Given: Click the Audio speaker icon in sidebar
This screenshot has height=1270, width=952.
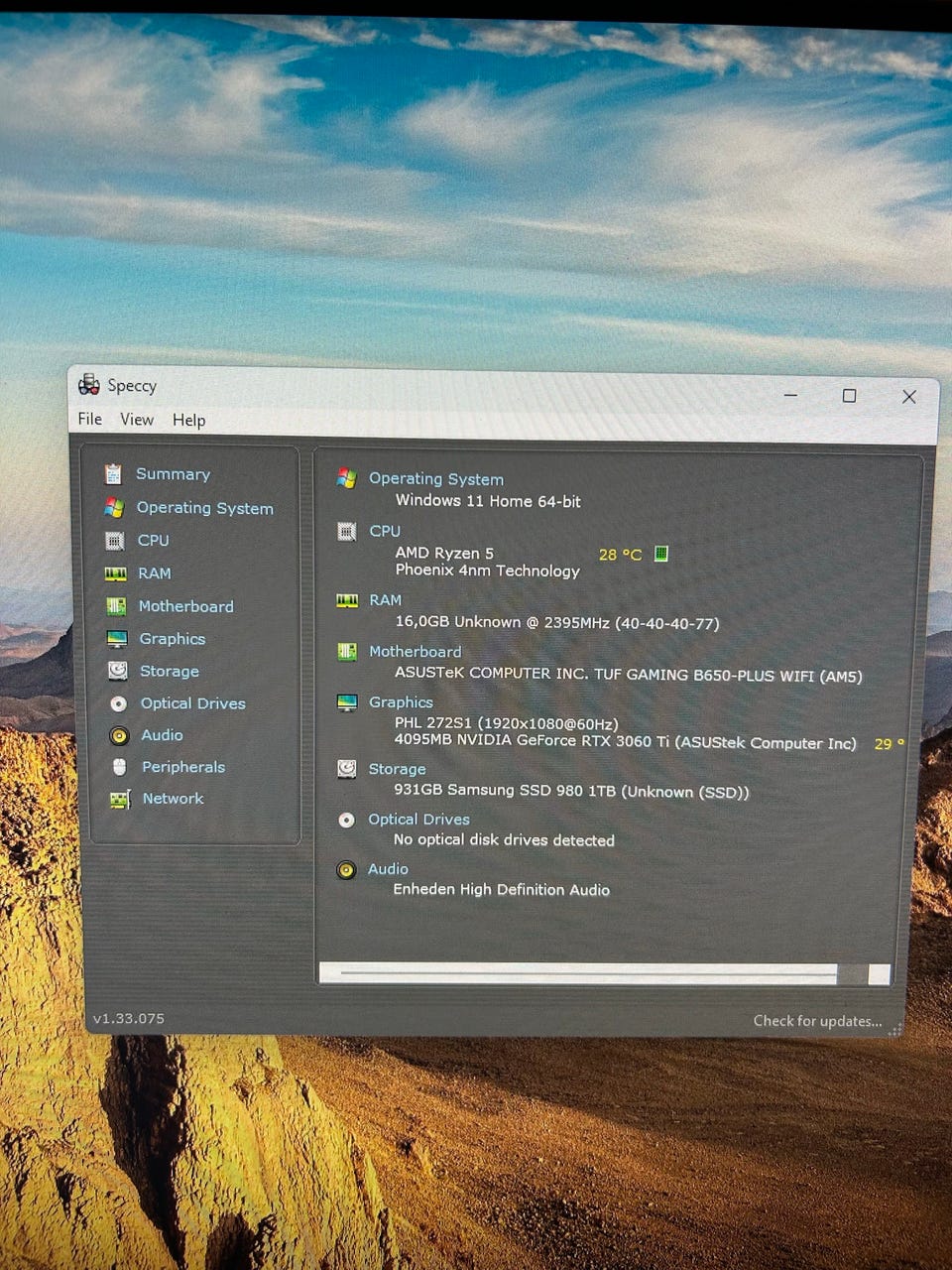Looking at the screenshot, I should pos(119,735).
